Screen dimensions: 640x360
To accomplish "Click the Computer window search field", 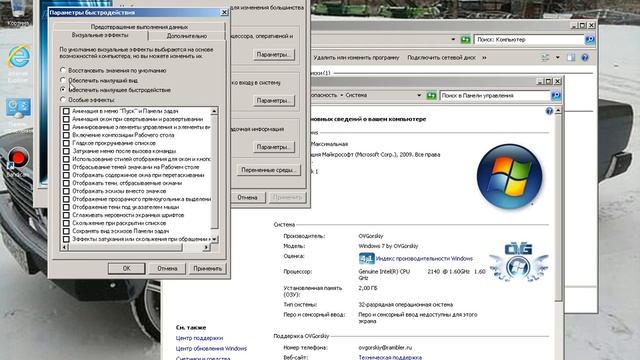I will click(x=529, y=40).
